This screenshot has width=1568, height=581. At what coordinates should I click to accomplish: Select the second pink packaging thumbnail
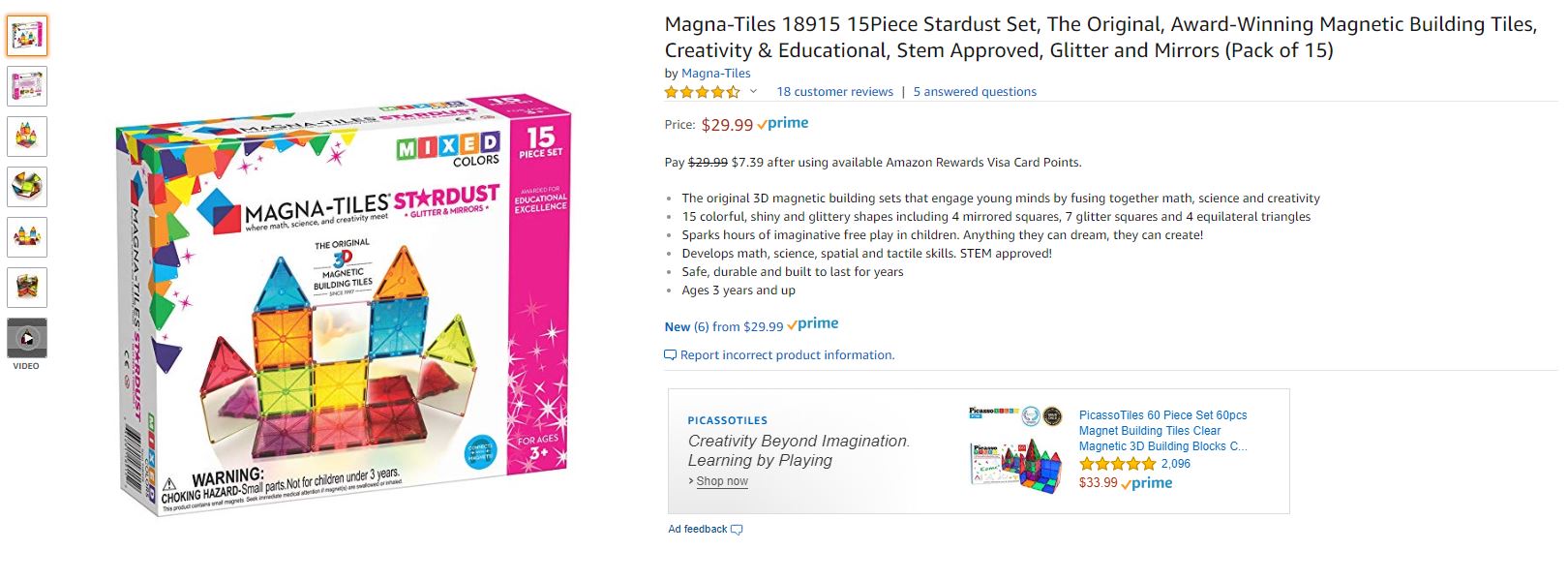(26, 86)
